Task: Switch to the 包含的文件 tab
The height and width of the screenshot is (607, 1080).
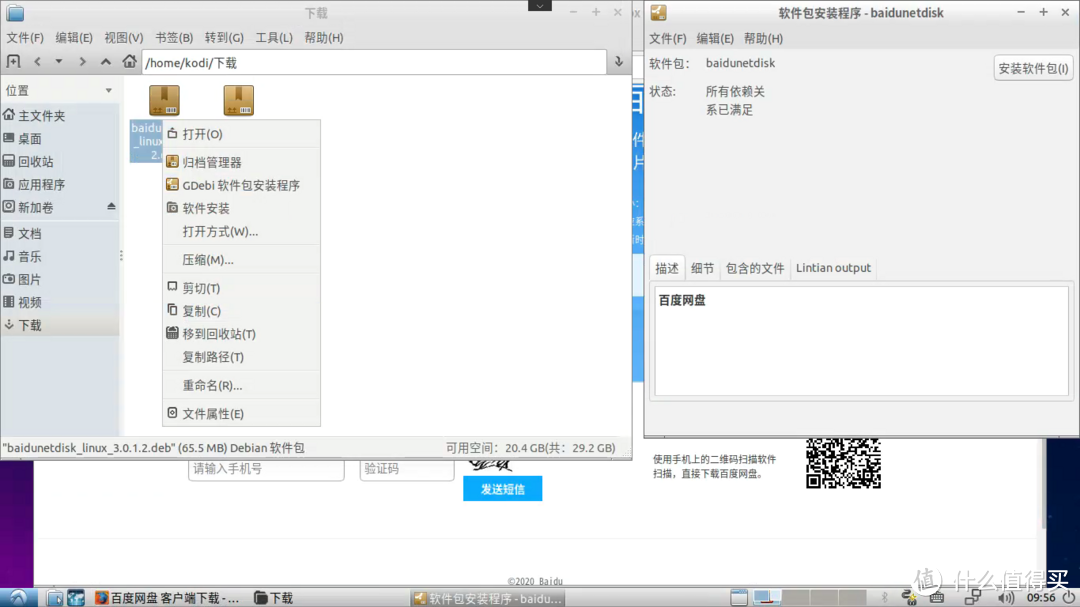Action: (755, 268)
